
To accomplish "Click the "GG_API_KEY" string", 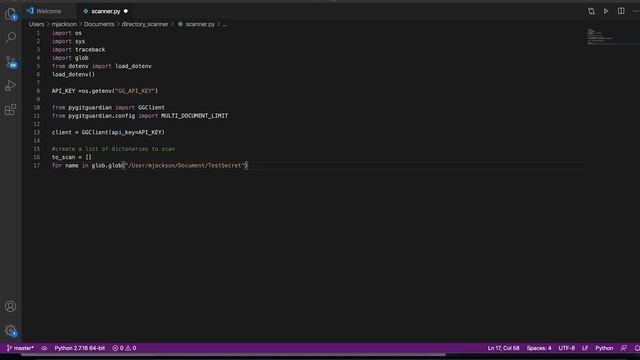I will [x=135, y=91].
